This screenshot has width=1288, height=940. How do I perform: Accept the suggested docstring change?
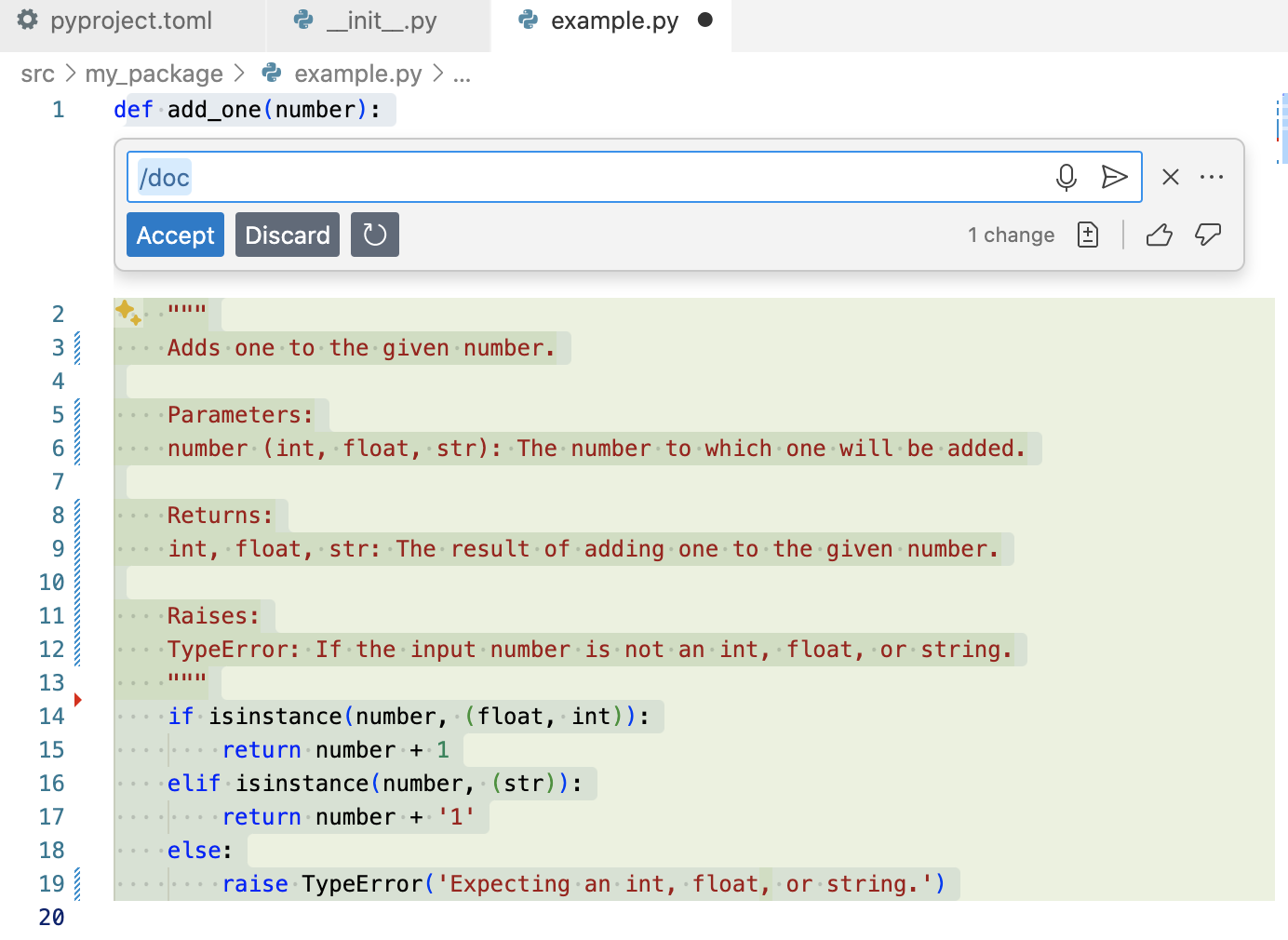tap(175, 235)
